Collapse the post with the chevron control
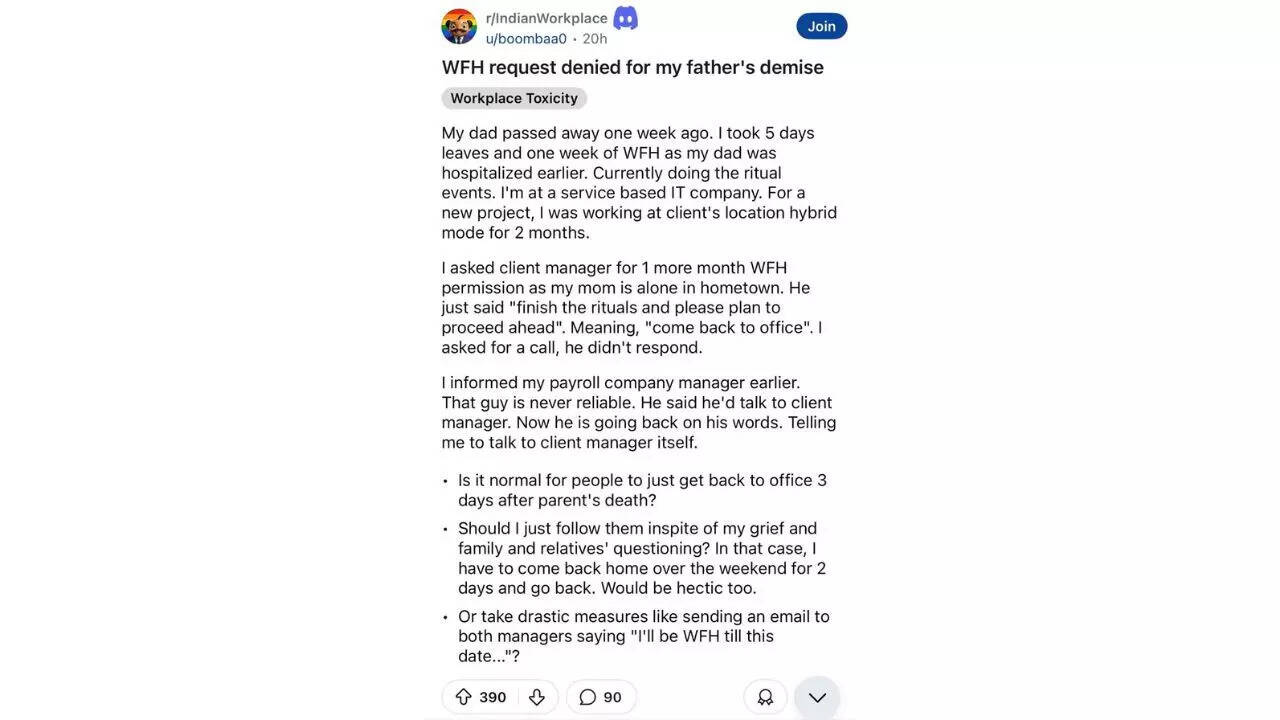Image resolution: width=1280 pixels, height=720 pixels. pos(816,697)
